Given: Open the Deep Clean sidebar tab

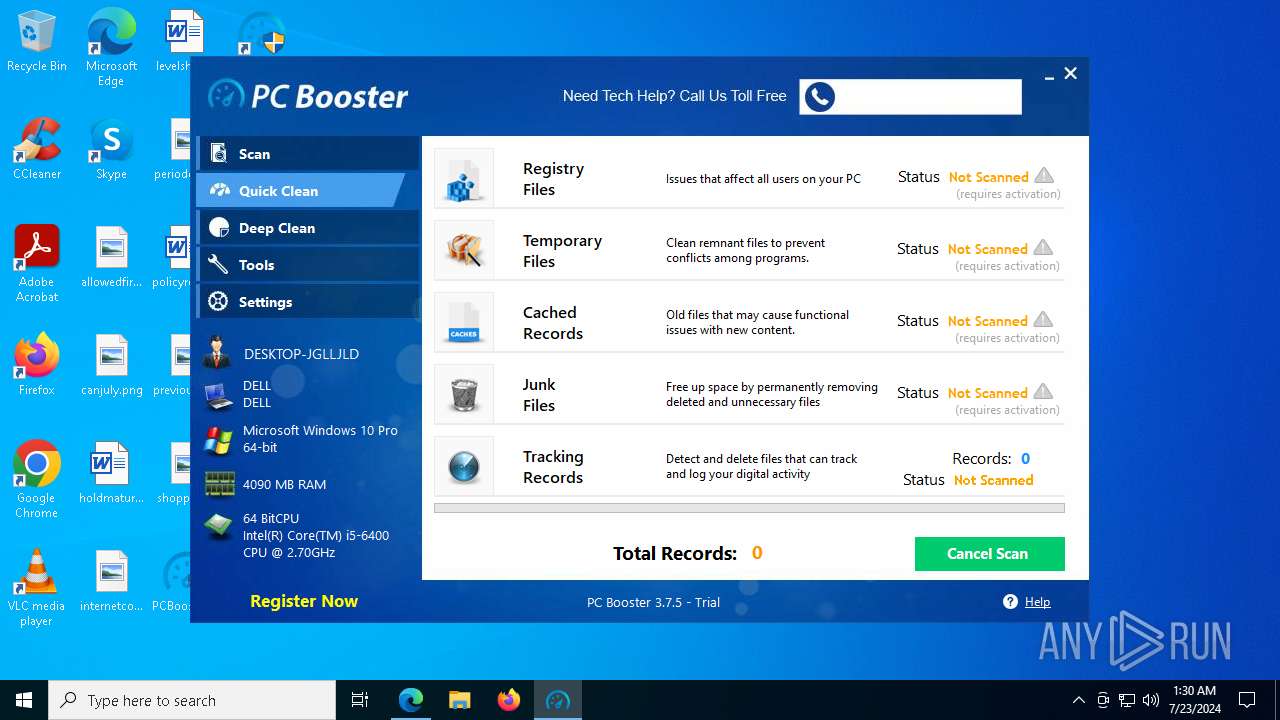Looking at the screenshot, I should point(307,228).
